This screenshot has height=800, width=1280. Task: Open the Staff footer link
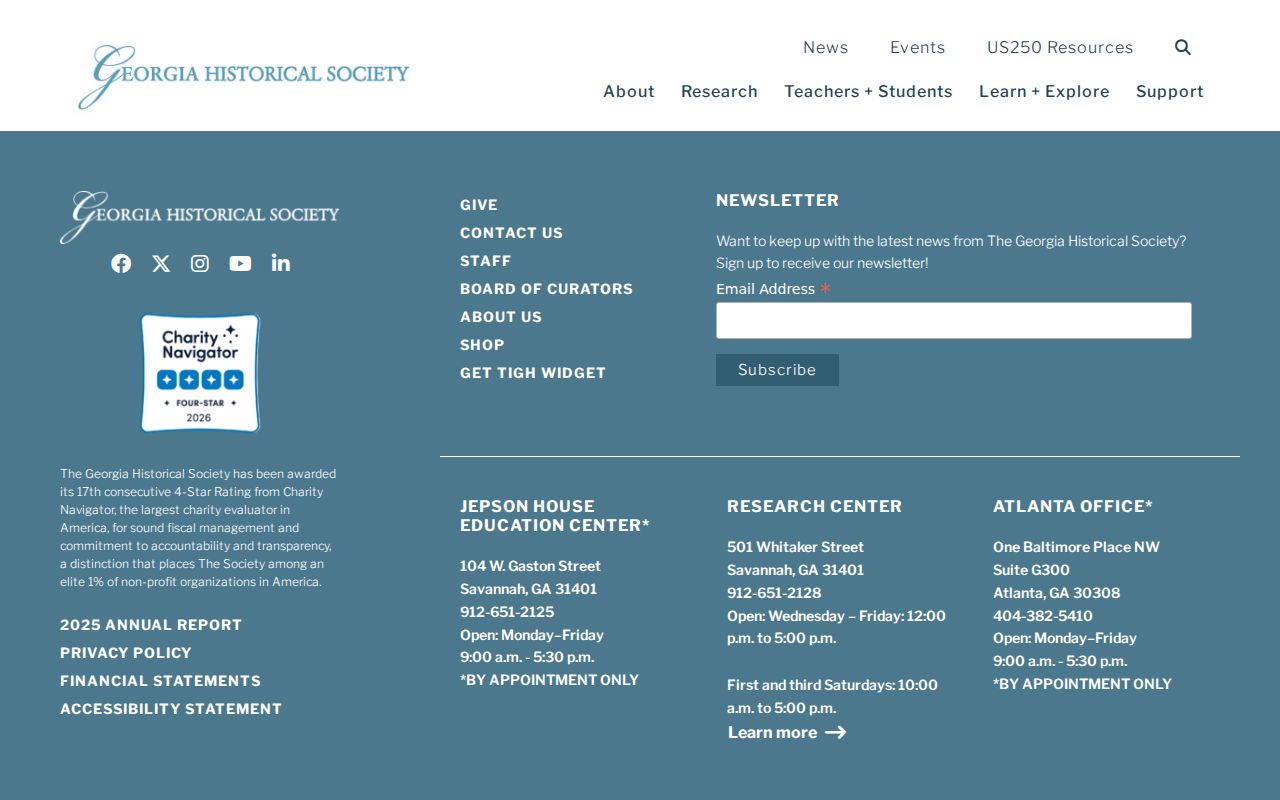(x=485, y=261)
